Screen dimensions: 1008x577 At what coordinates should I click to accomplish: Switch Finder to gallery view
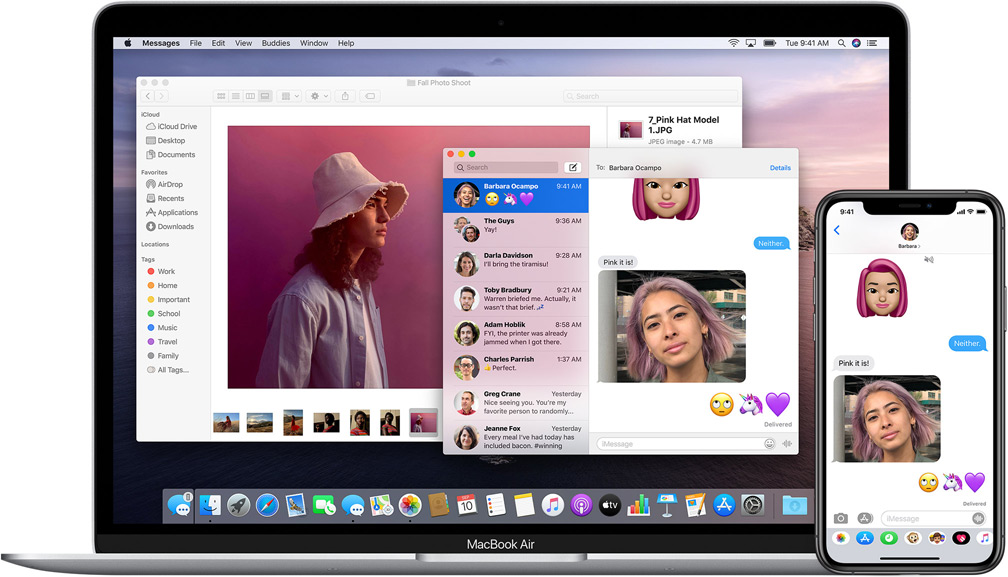click(265, 96)
